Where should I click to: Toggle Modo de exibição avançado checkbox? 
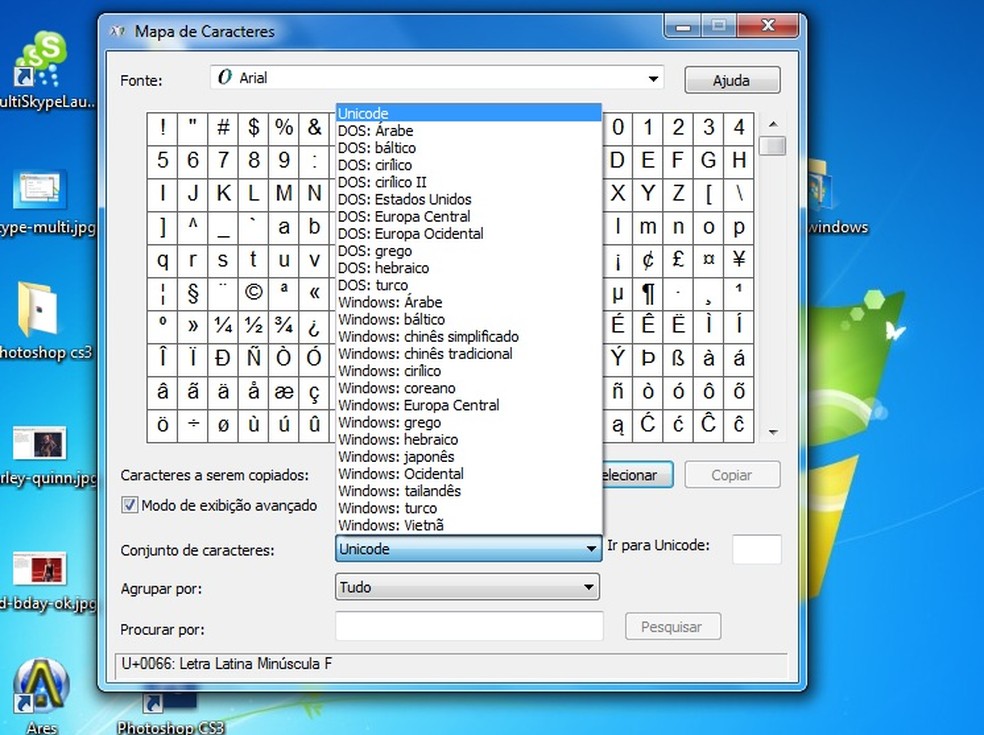[129, 505]
